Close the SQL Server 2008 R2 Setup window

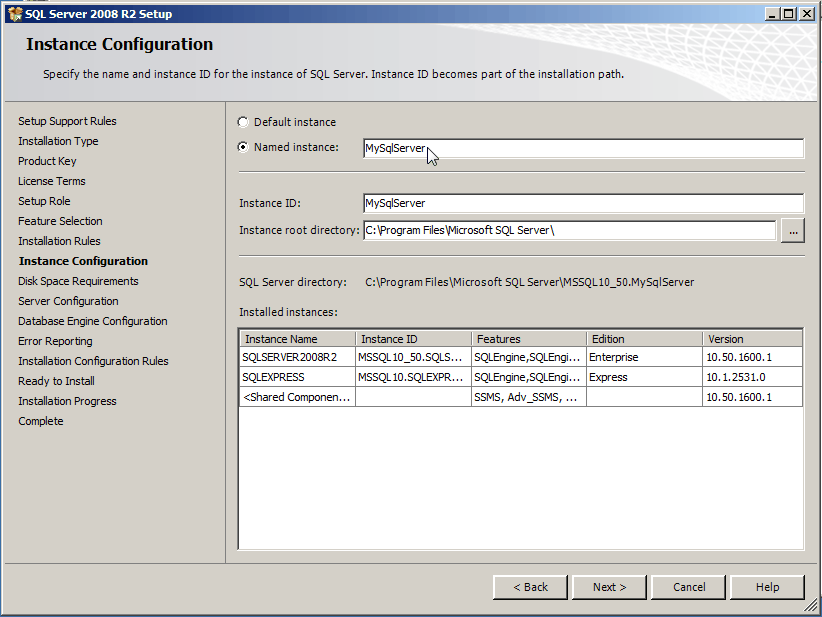point(806,13)
